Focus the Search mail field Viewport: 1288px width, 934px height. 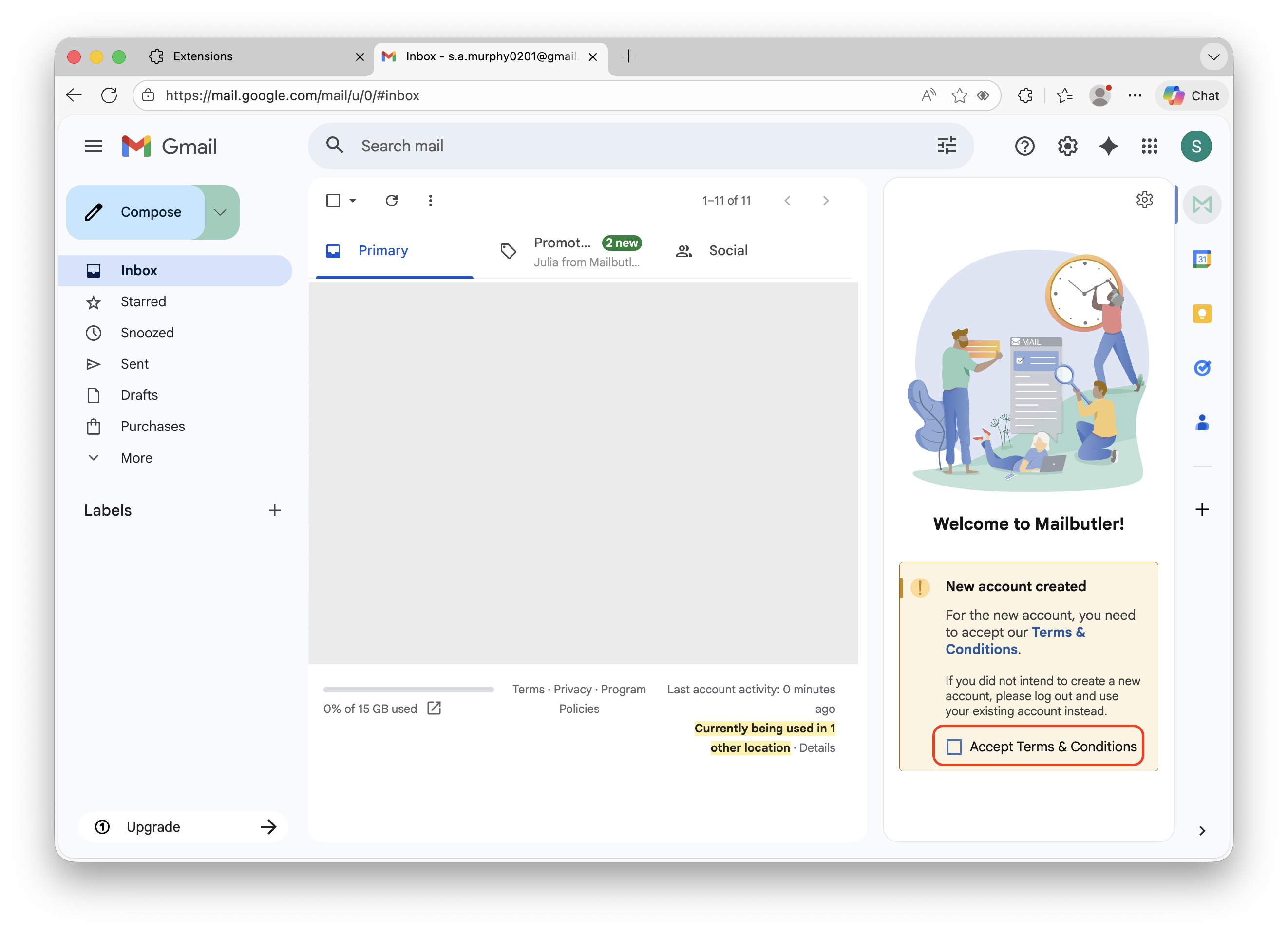click(642, 146)
